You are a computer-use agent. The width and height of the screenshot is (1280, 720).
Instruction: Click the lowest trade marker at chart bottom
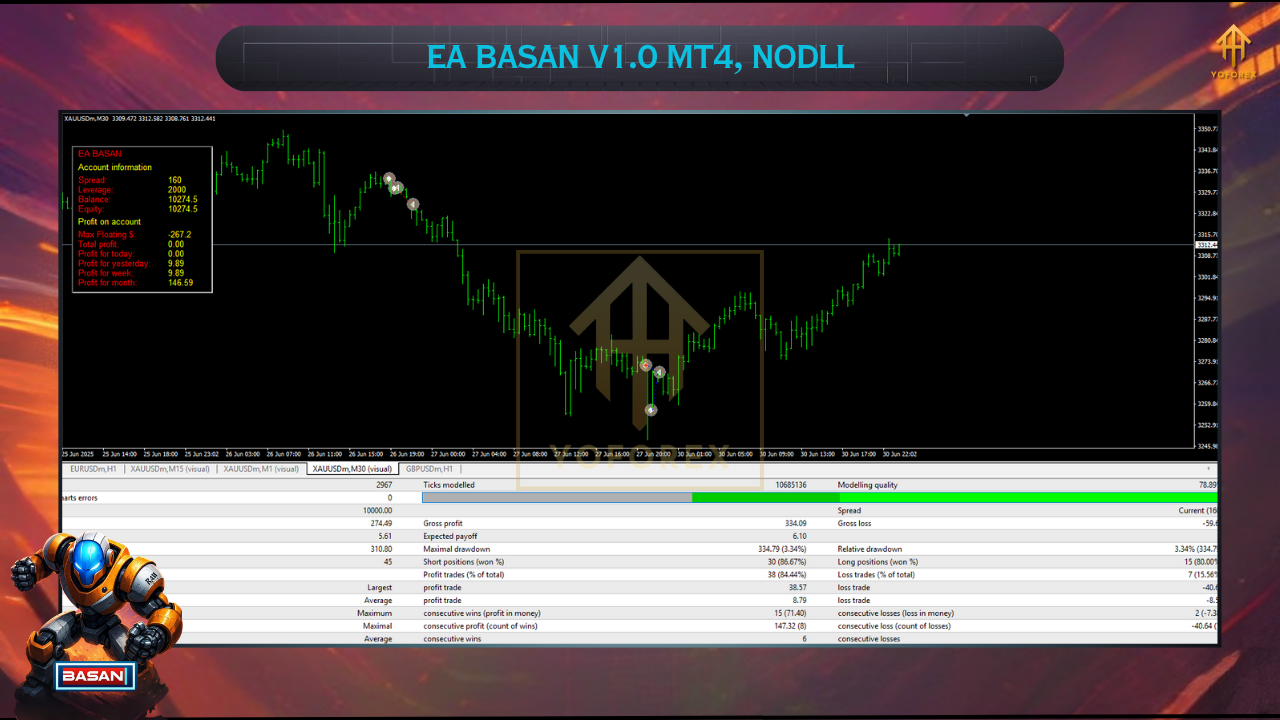point(651,410)
